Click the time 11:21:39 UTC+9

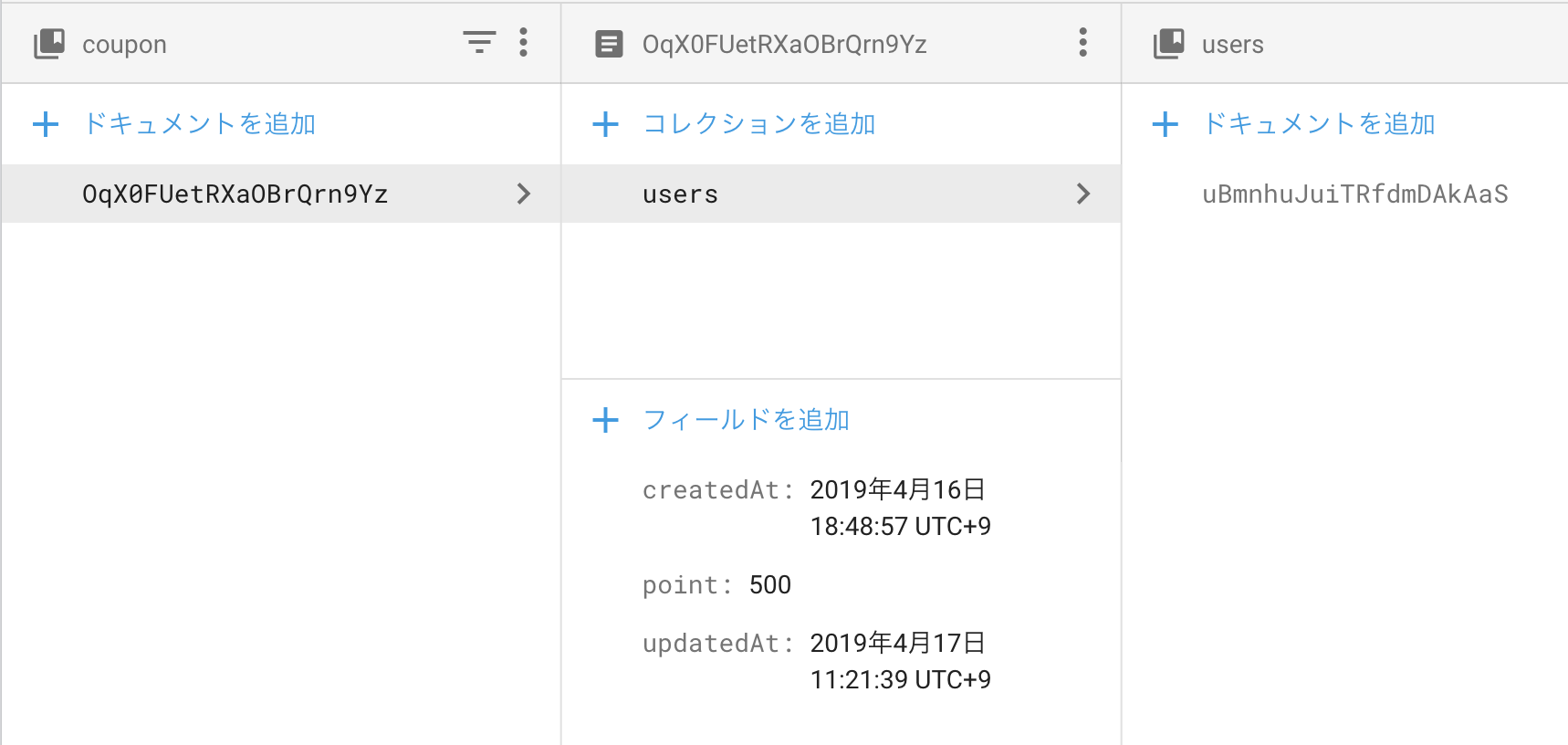[x=901, y=680]
